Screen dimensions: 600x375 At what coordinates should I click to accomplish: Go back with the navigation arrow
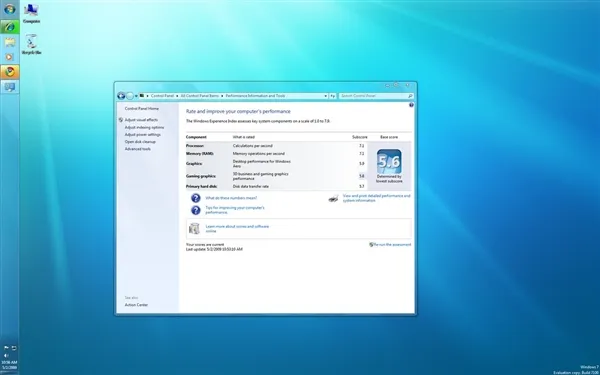click(121, 96)
